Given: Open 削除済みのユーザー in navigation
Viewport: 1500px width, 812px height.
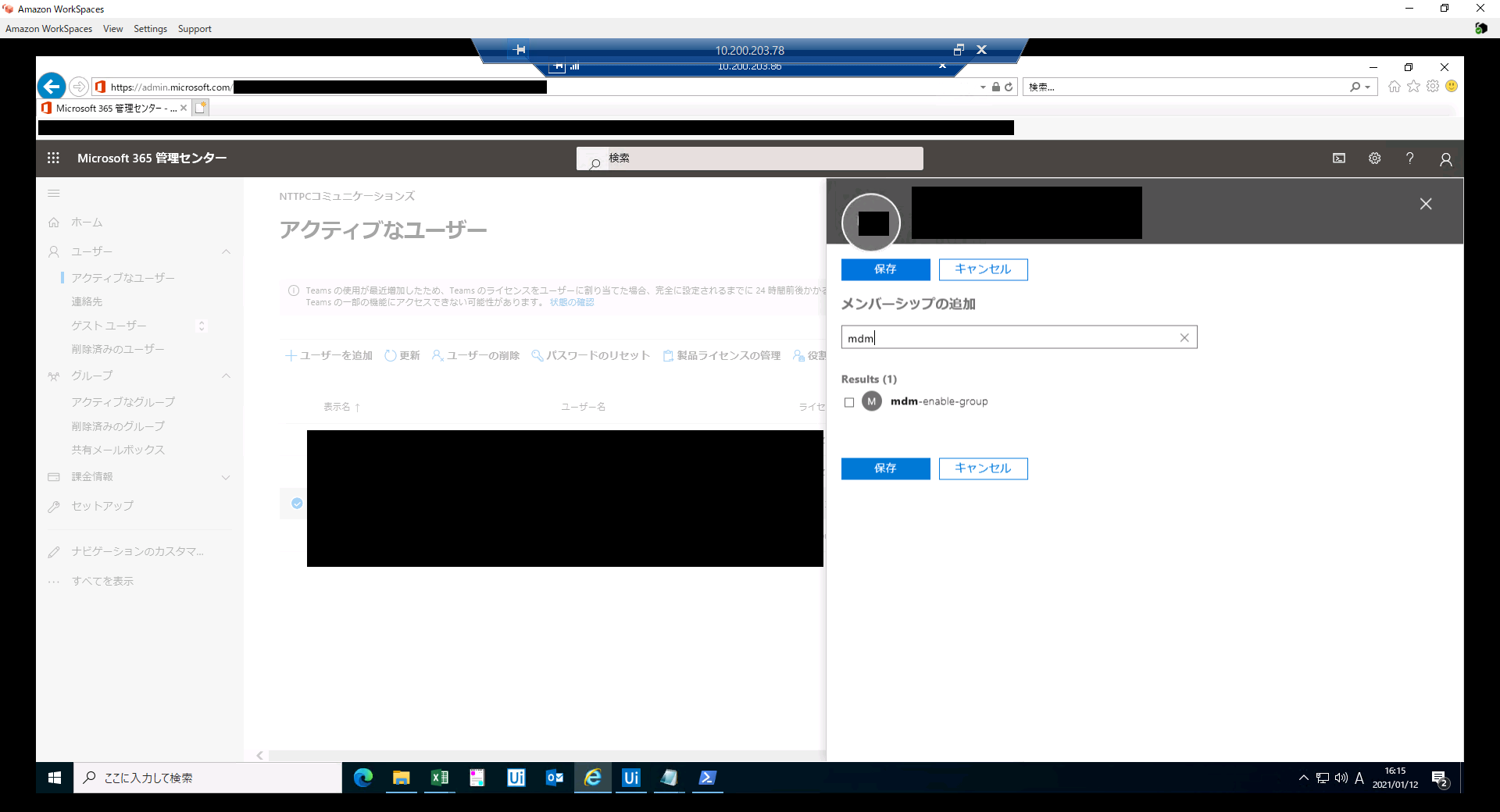Looking at the screenshot, I should [118, 349].
